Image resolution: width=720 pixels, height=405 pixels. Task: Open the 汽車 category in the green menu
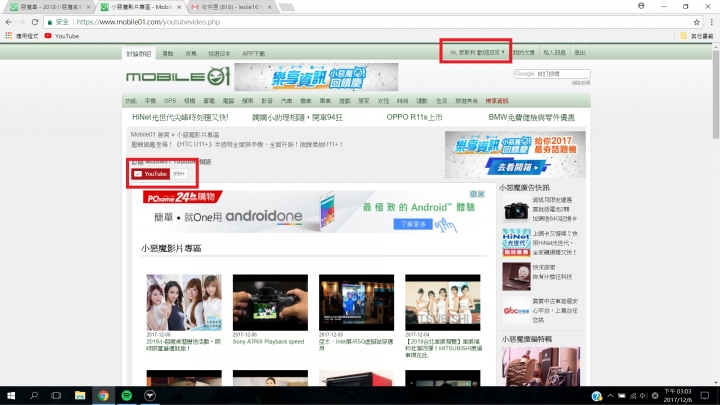click(286, 101)
